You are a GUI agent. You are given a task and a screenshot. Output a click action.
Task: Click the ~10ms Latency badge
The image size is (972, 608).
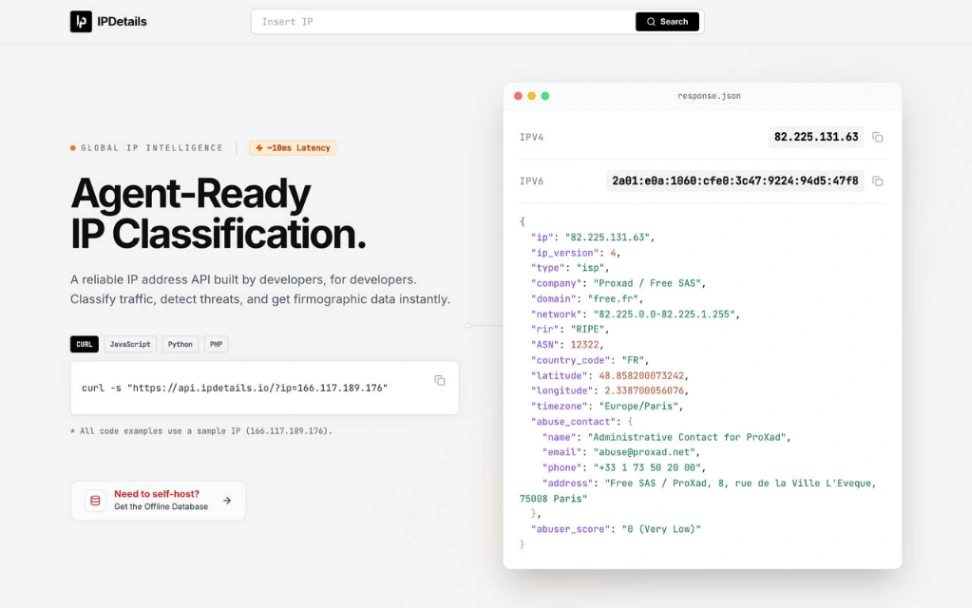point(293,148)
